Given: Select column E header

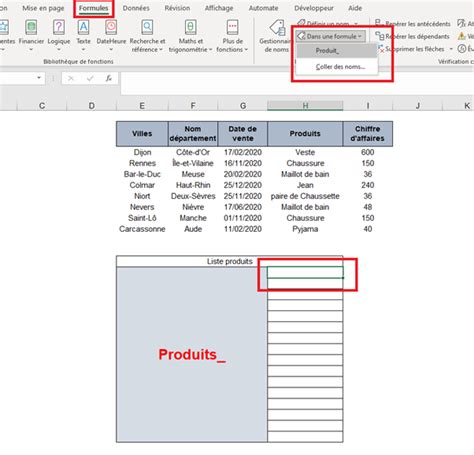Looking at the screenshot, I should pyautogui.click(x=142, y=106).
